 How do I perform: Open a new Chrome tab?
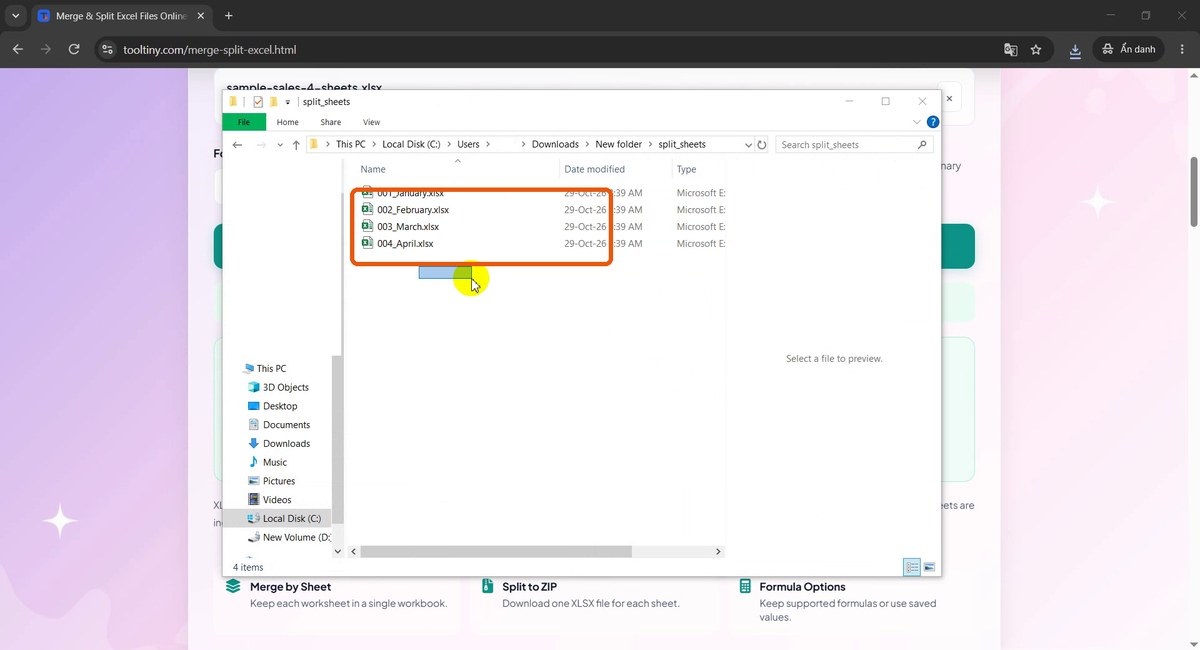(228, 16)
